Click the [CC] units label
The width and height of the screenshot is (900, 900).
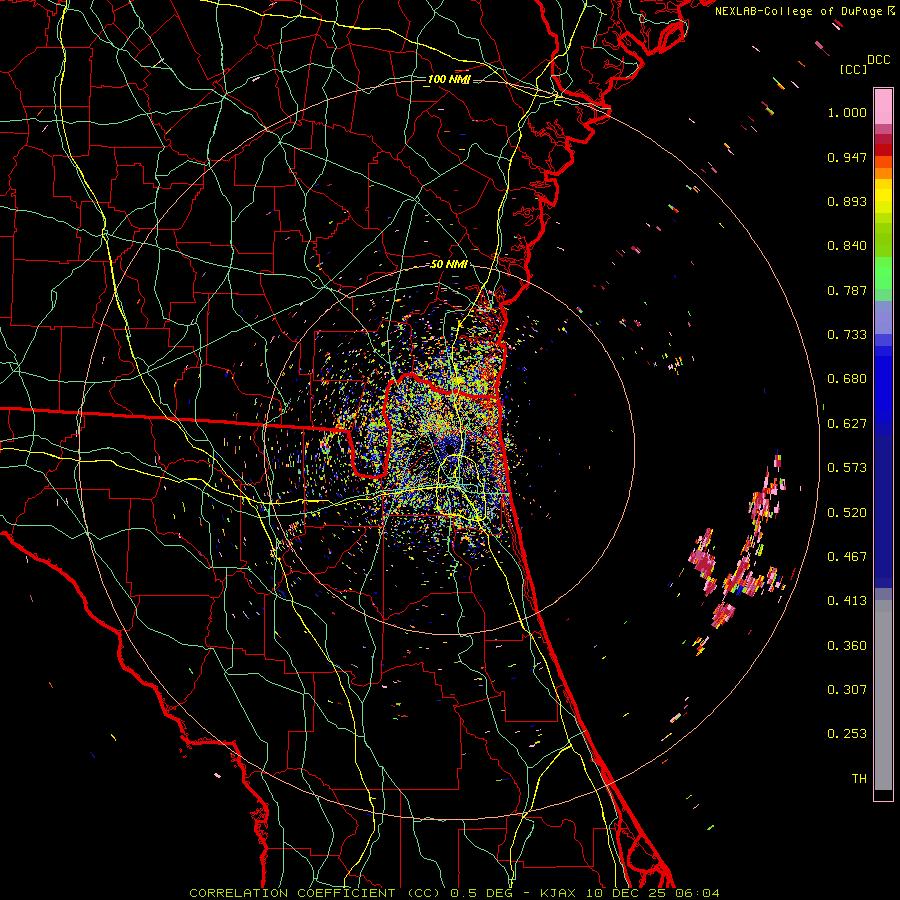[x=853, y=69]
